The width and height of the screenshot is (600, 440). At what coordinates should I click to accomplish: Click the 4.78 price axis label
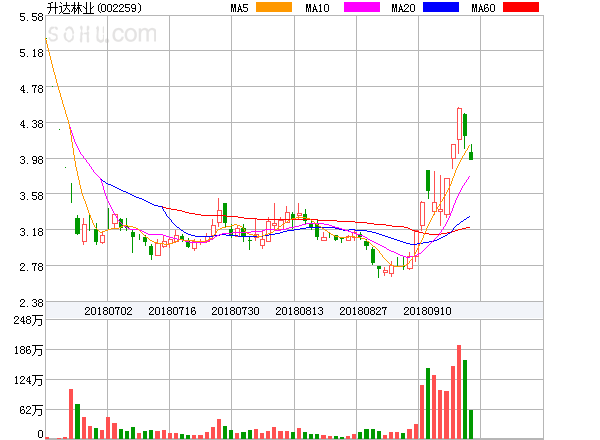click(31, 89)
